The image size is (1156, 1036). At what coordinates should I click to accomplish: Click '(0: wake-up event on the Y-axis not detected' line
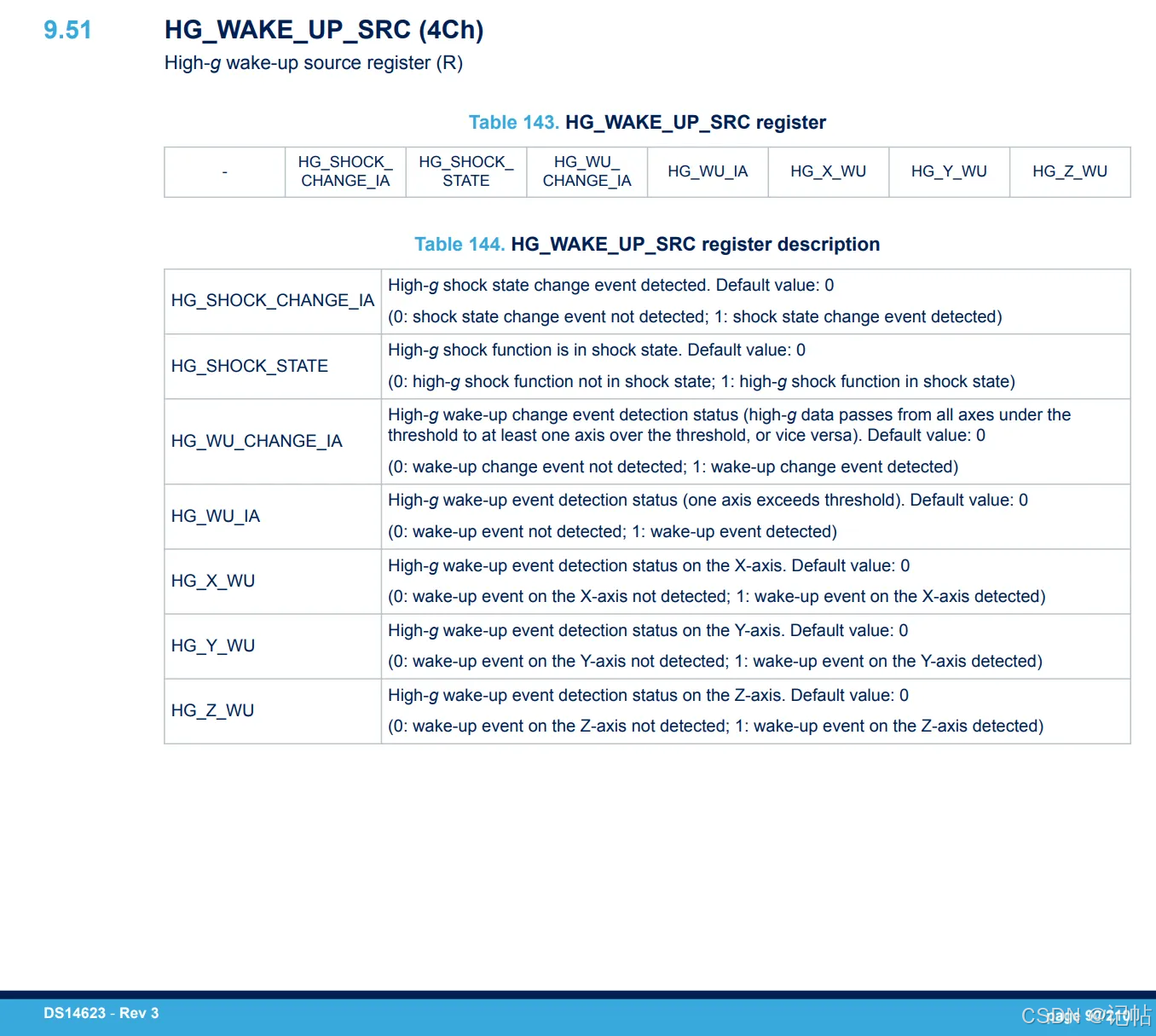coord(715,662)
